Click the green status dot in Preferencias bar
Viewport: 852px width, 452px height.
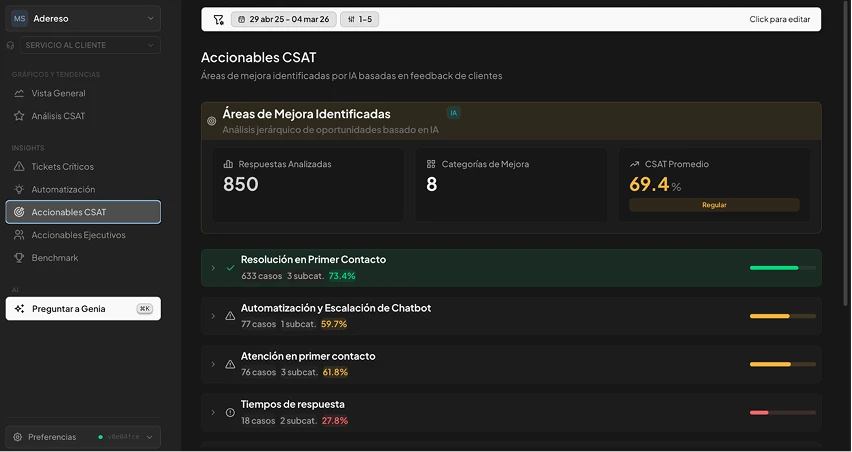point(101,437)
